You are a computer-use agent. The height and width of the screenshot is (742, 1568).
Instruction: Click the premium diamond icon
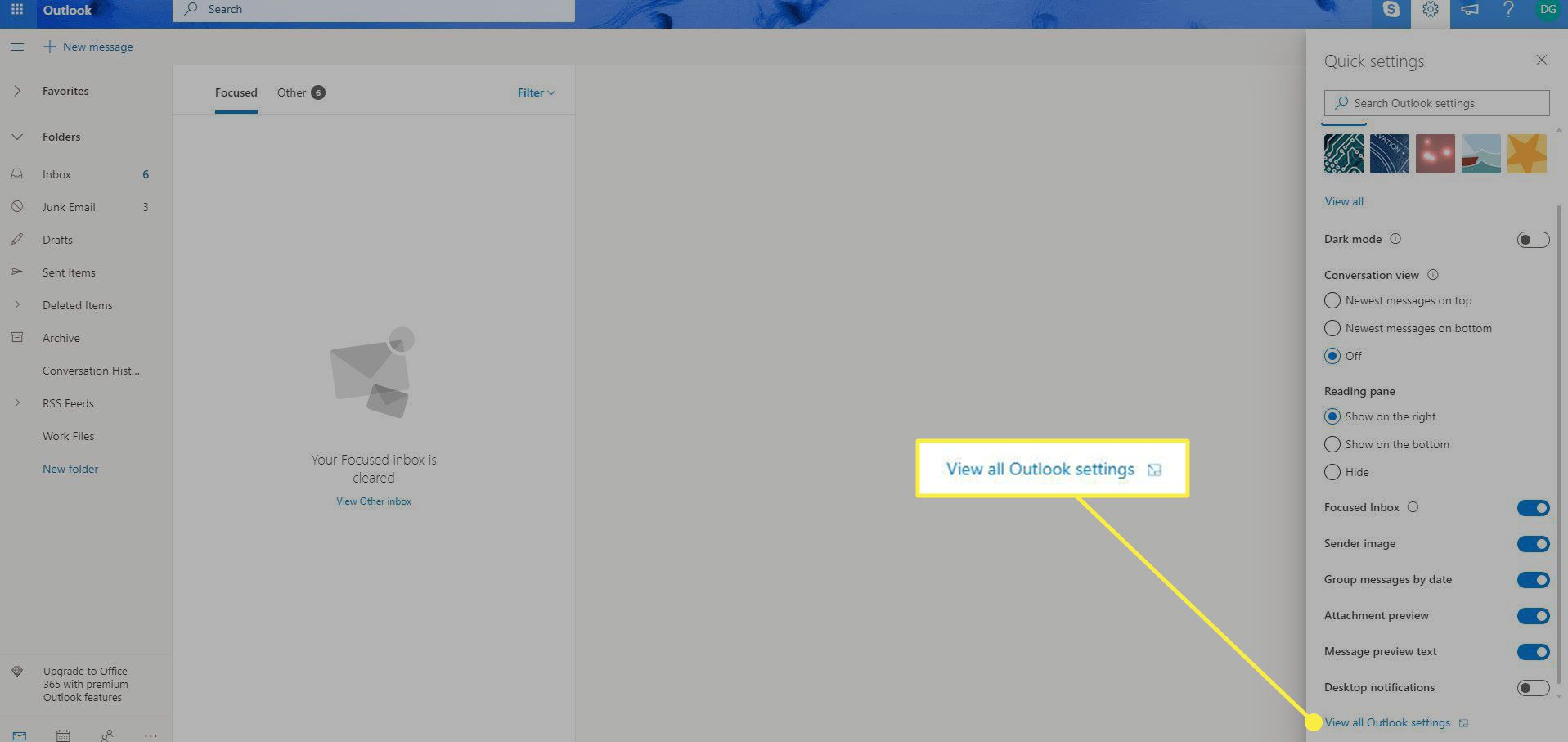pos(17,672)
